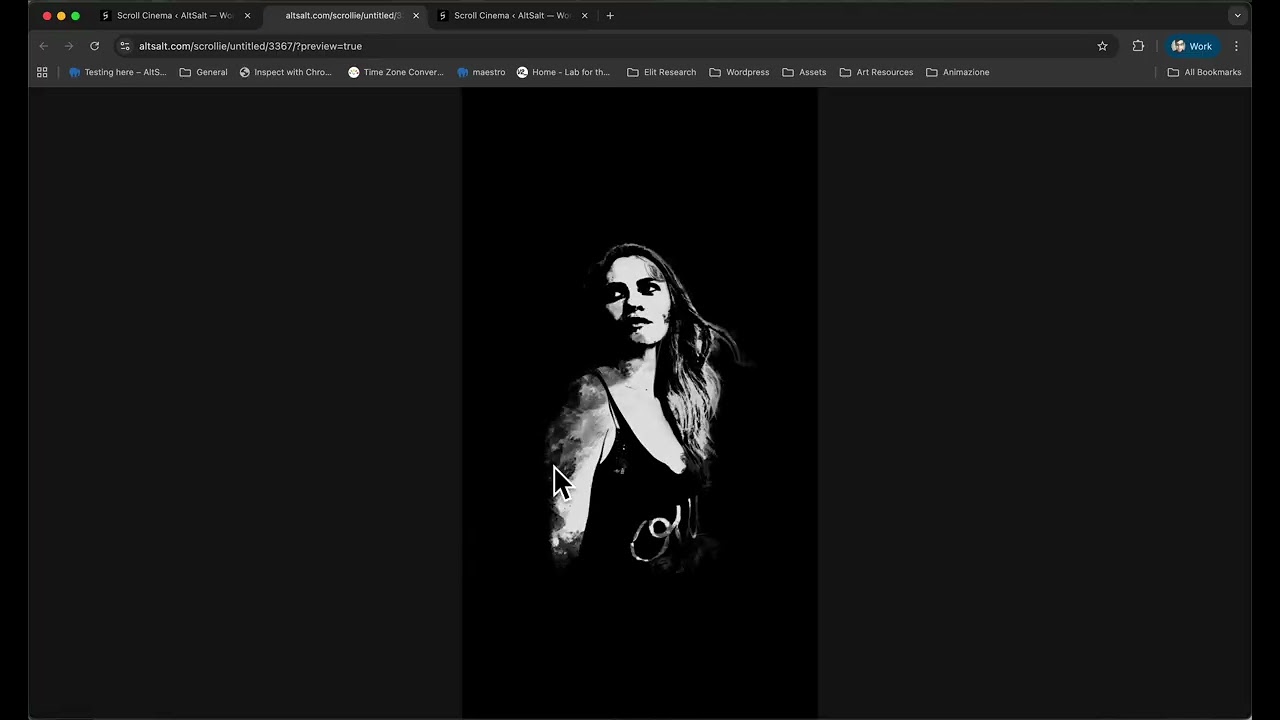Close the Scroll Cinema tab beside the new tab button
1280x720 pixels.
tap(585, 16)
